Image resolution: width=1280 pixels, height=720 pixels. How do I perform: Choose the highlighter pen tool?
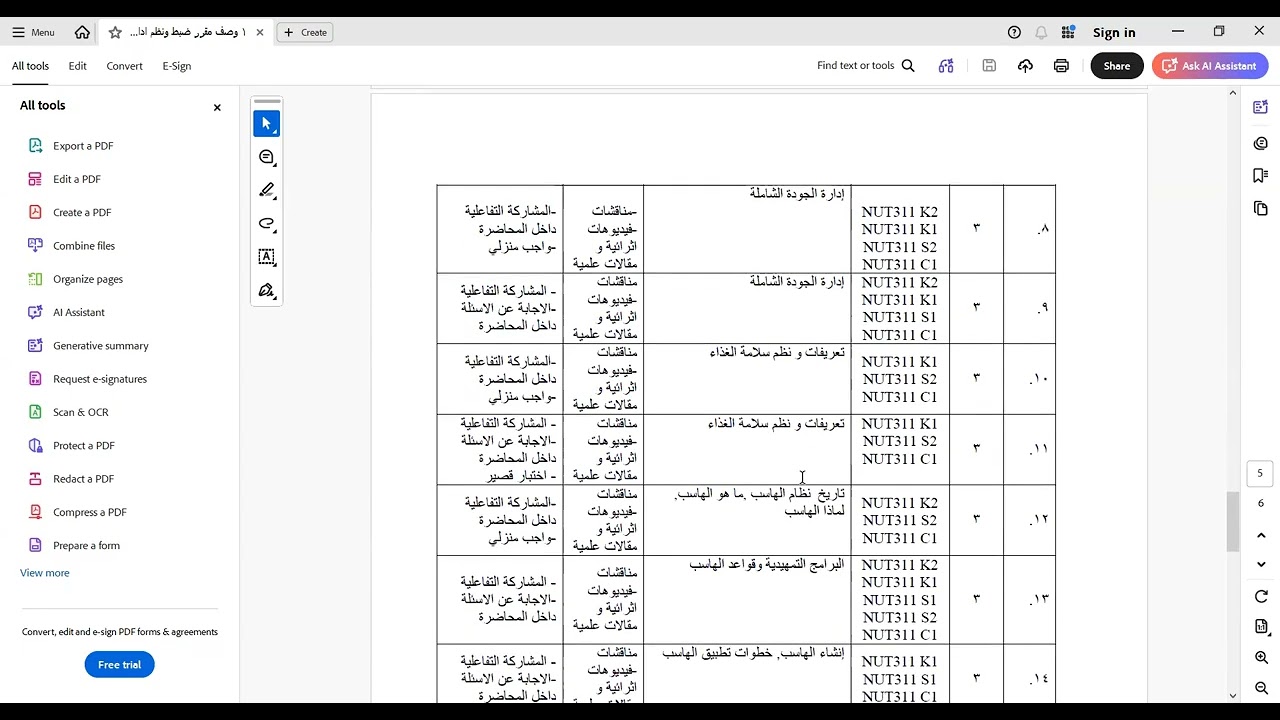coord(267,190)
